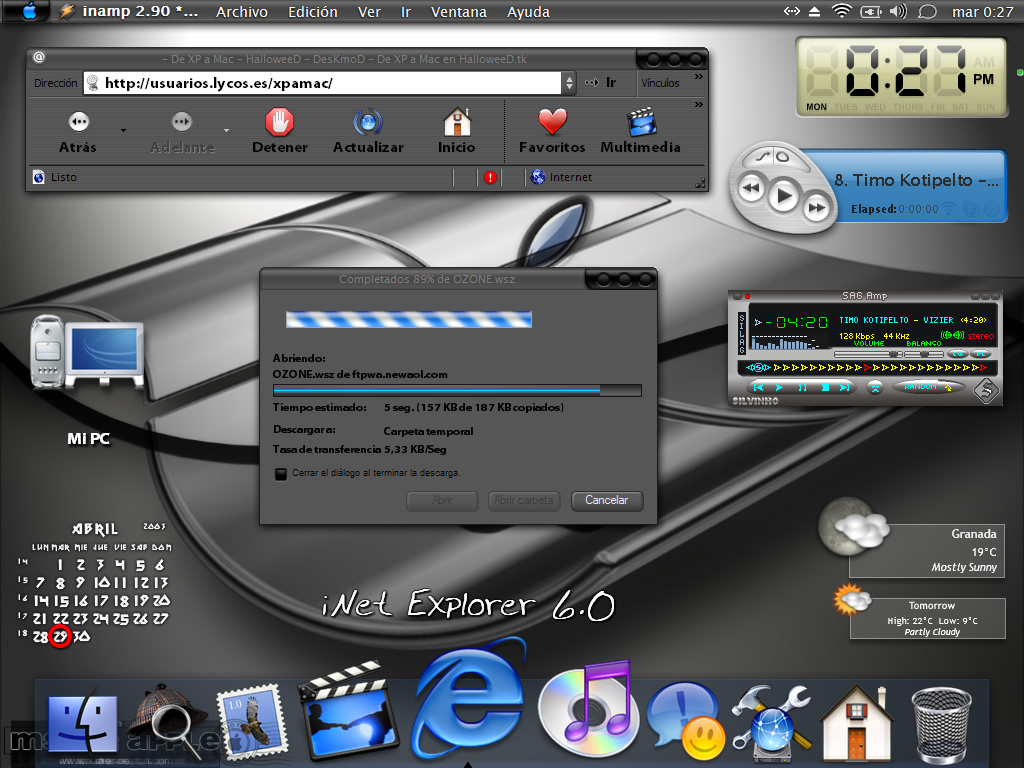Open the Edición menu
This screenshot has height=768, width=1024.
pyautogui.click(x=313, y=12)
